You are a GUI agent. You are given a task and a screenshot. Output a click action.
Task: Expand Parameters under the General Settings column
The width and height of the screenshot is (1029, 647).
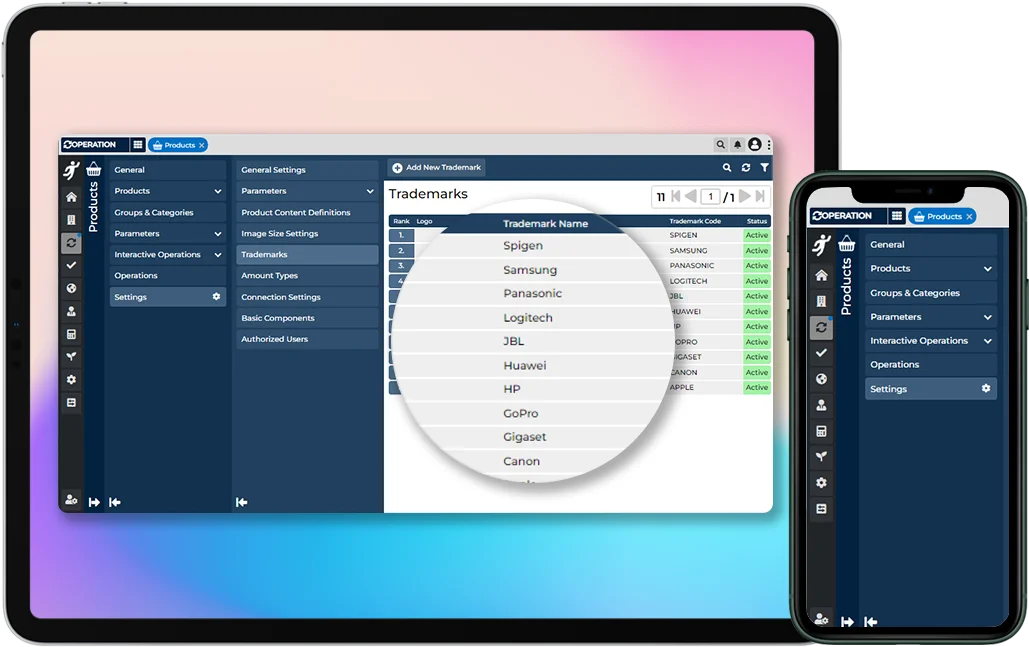(369, 191)
